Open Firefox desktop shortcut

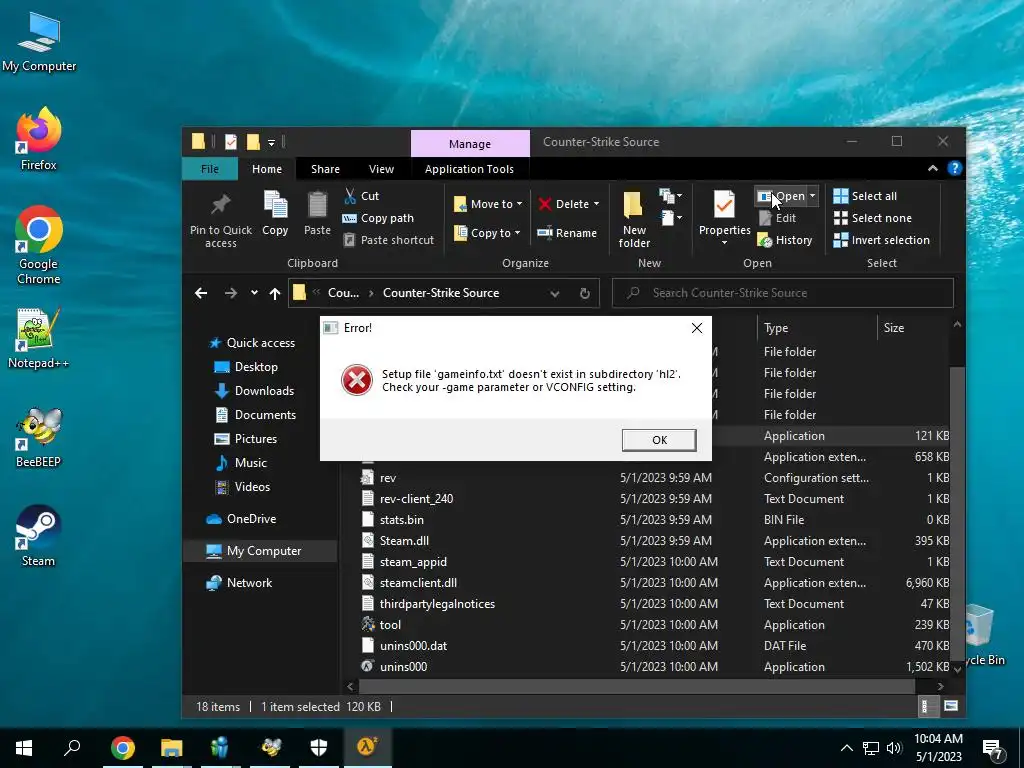pos(39,138)
